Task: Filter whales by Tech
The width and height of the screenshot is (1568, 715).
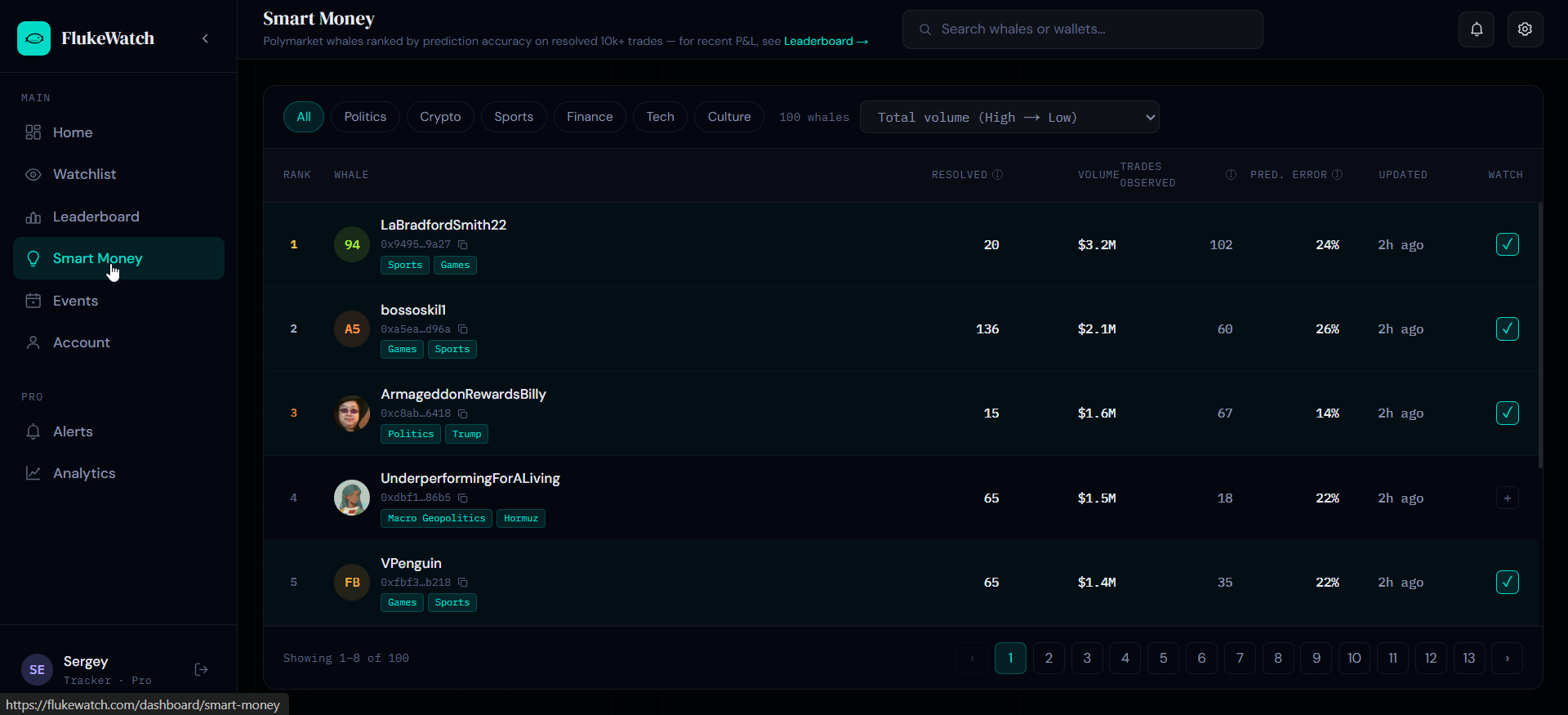Action: 660,117
